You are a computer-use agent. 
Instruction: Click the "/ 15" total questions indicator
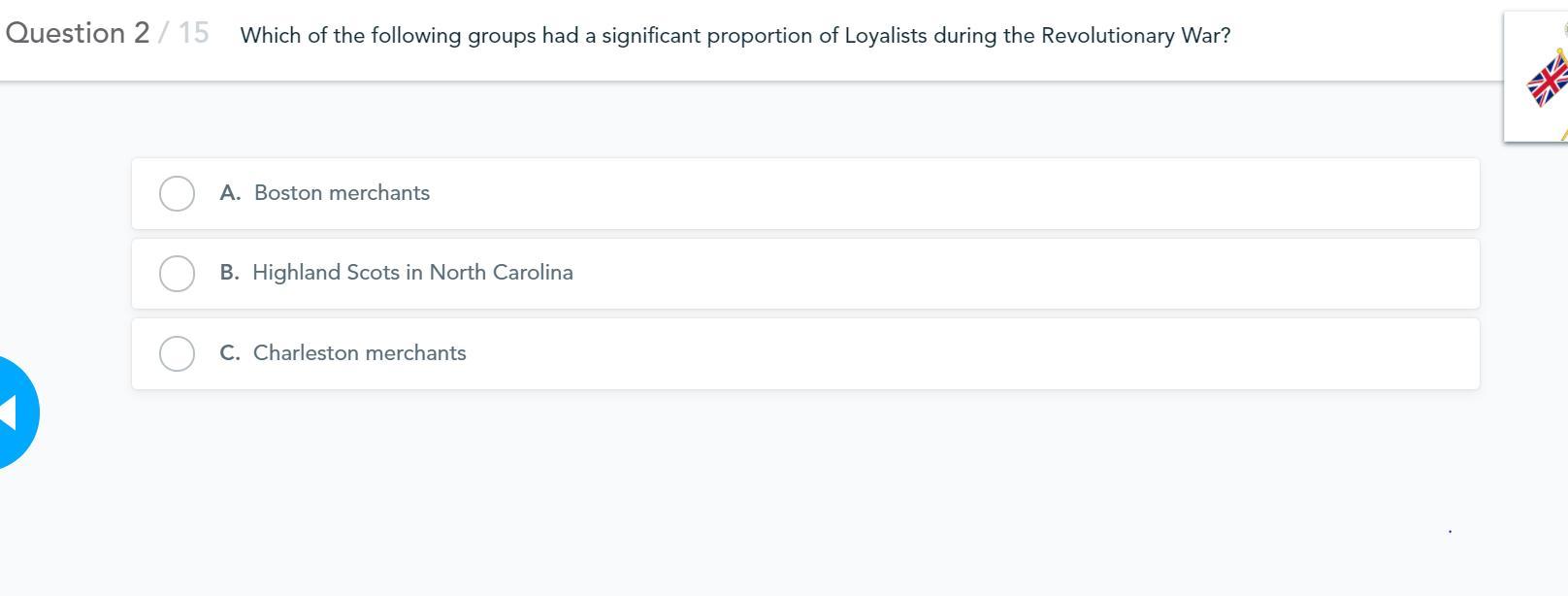click(x=184, y=33)
